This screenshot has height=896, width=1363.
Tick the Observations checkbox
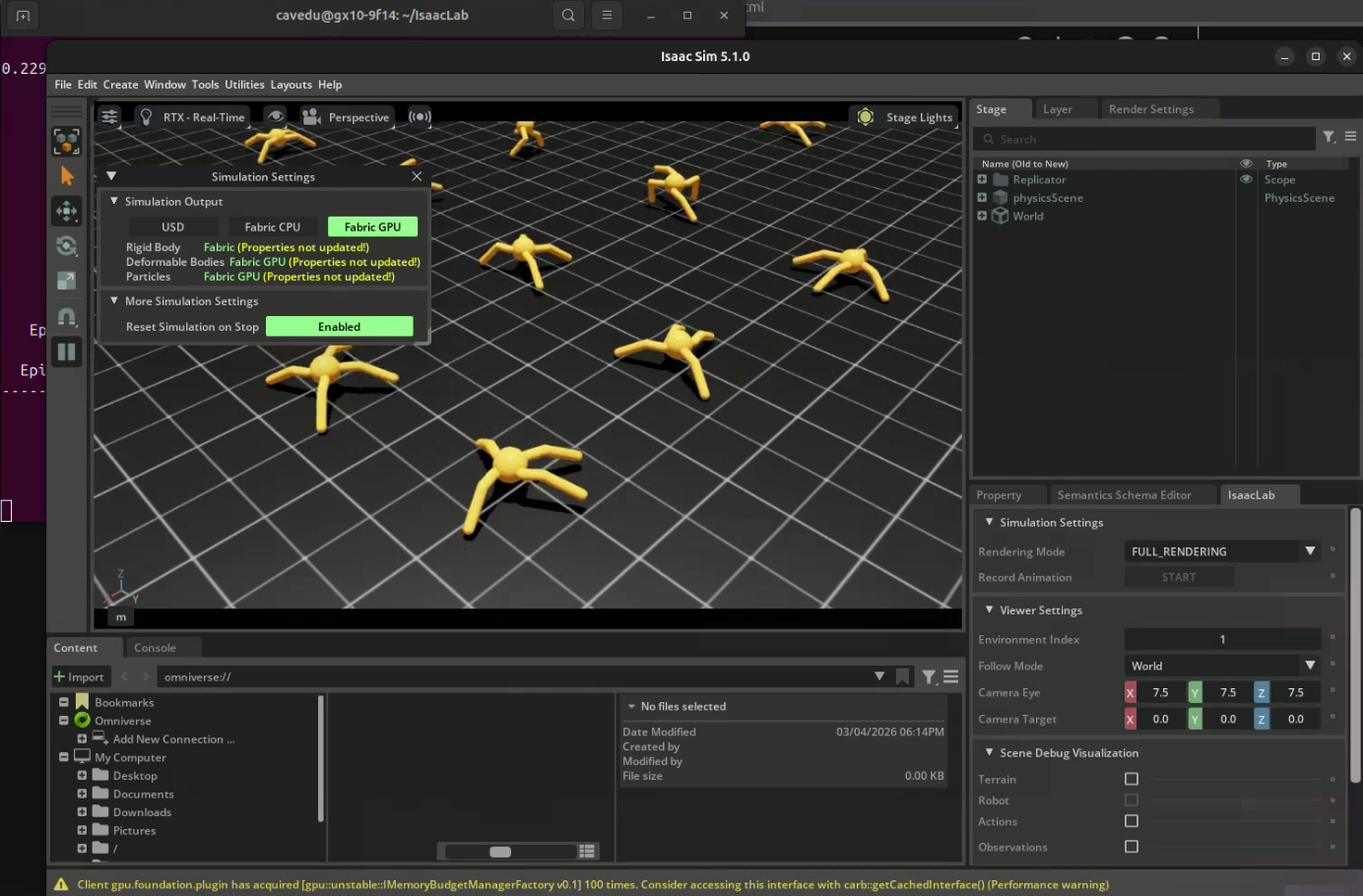(1132, 847)
